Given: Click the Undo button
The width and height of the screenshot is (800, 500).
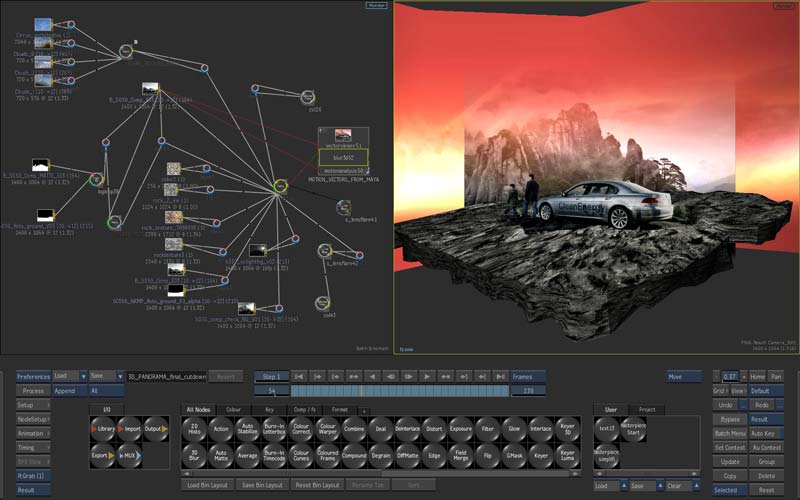Looking at the screenshot, I should coord(726,405).
